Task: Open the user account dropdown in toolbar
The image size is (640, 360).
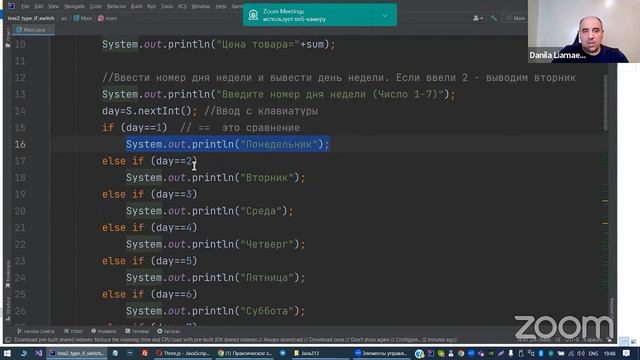Action: (x=478, y=18)
